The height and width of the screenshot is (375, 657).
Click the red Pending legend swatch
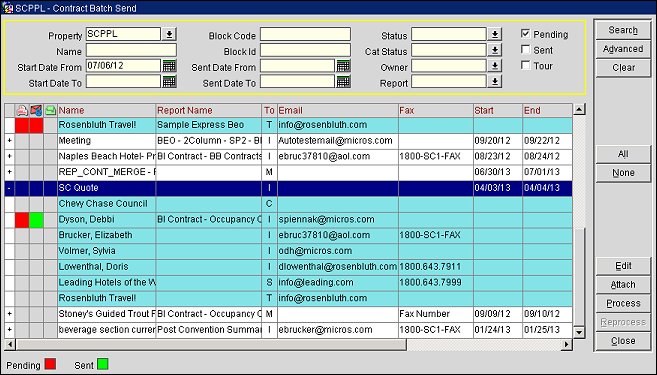pos(50,363)
